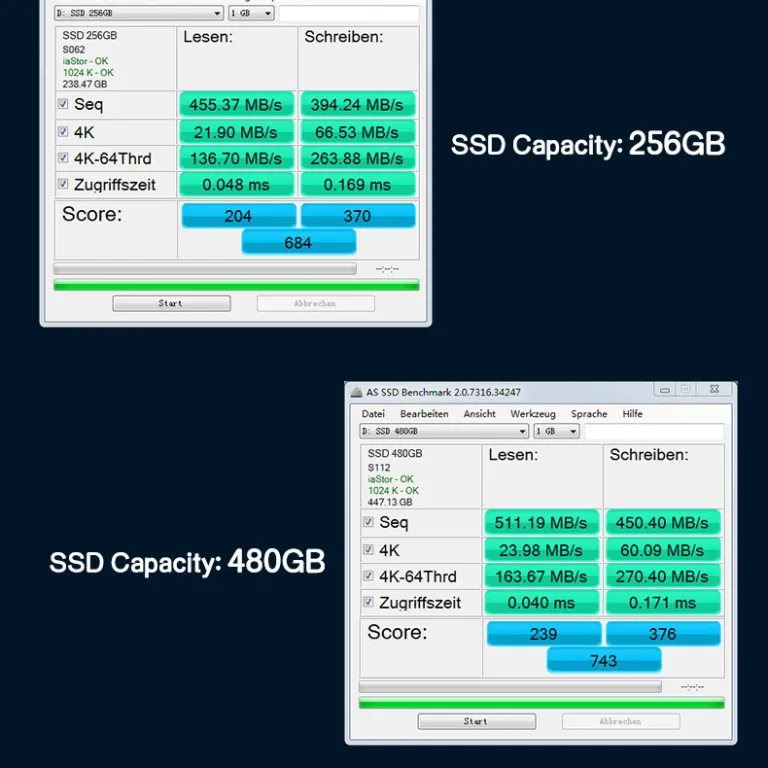Click the 0.048 ms access time value
Screen dimensions: 768x768
(236, 185)
